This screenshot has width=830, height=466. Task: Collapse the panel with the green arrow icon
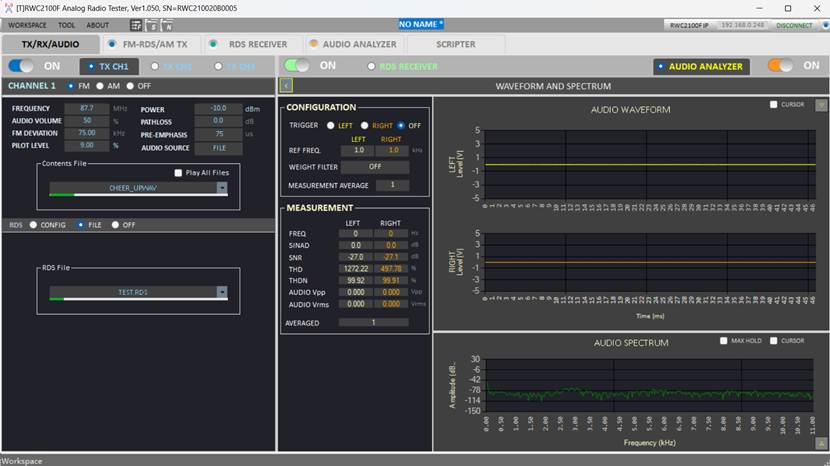pyautogui.click(x=287, y=87)
